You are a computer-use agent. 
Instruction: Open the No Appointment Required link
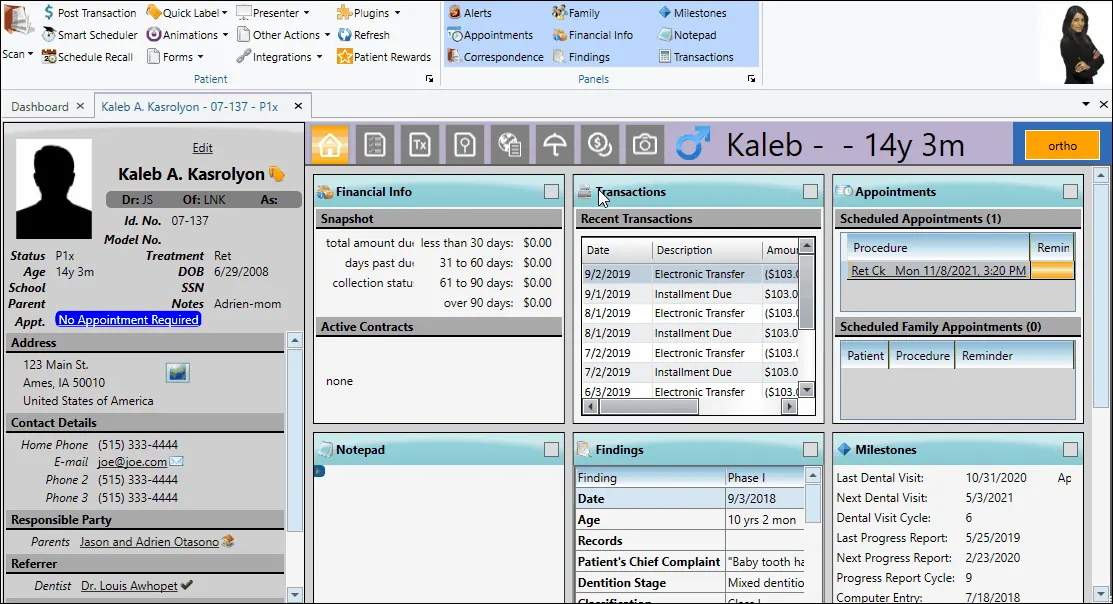click(128, 319)
